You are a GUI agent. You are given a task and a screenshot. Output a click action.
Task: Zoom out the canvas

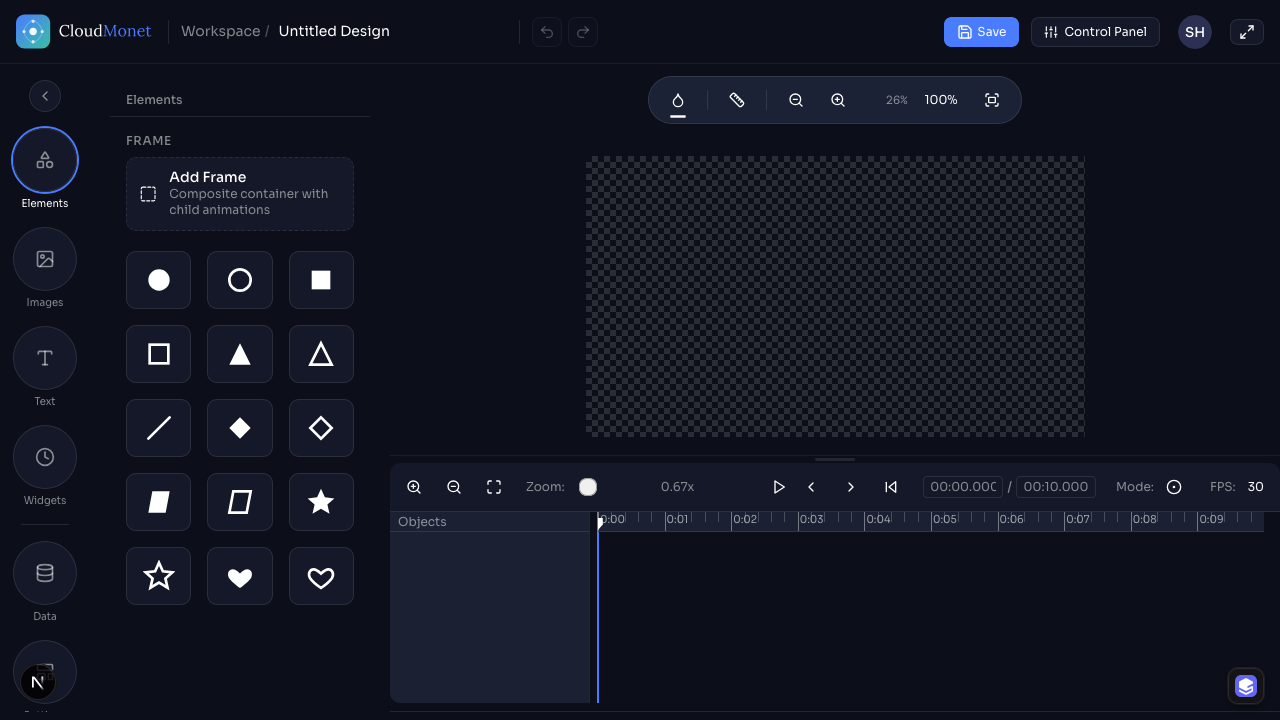pos(796,100)
